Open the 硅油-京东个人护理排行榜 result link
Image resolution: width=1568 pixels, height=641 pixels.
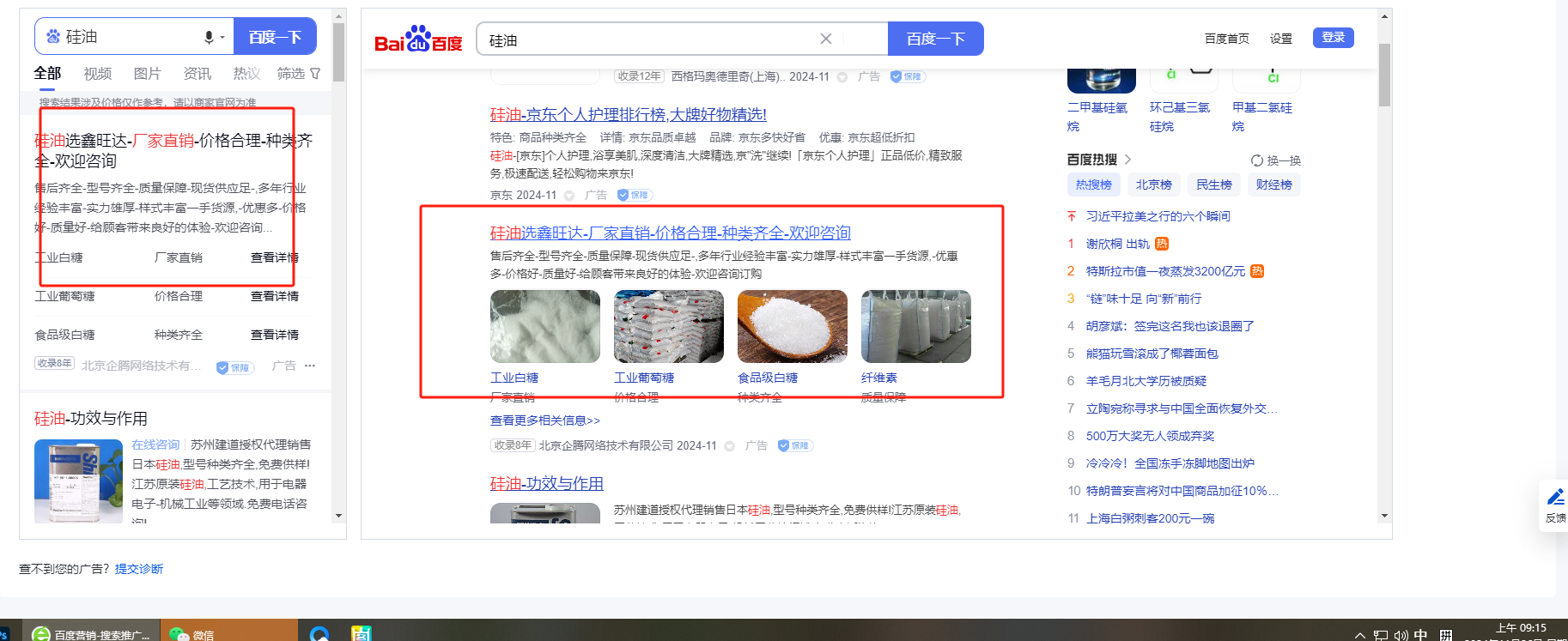tap(629, 115)
